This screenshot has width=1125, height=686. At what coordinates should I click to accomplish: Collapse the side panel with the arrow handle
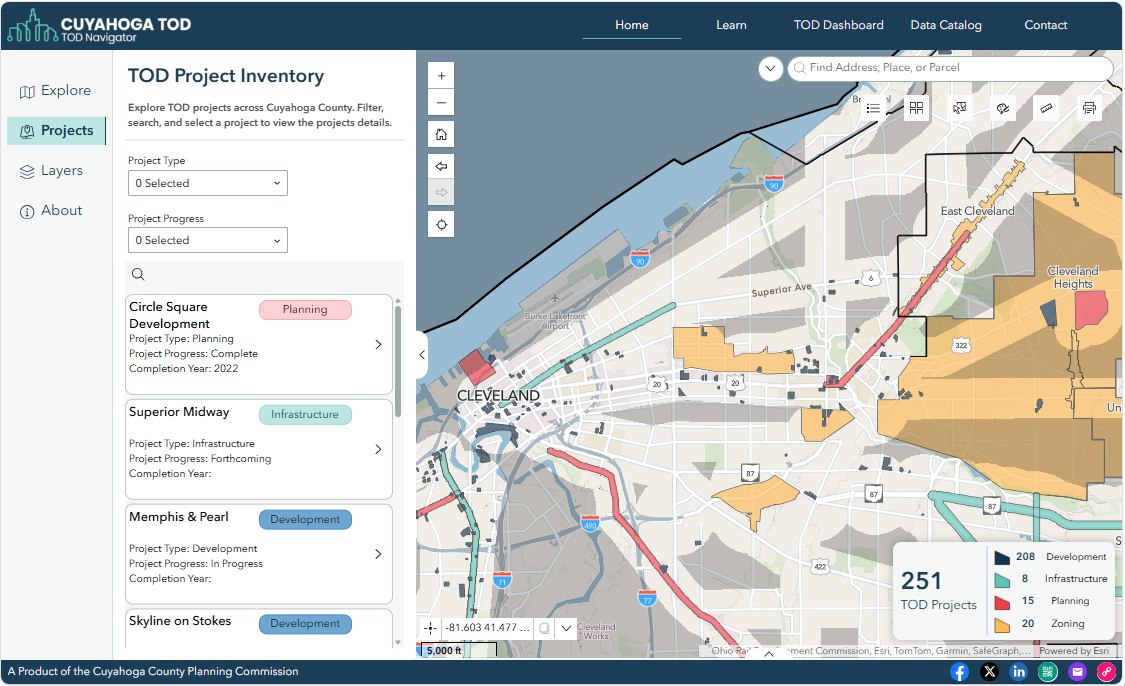pyautogui.click(x=422, y=354)
